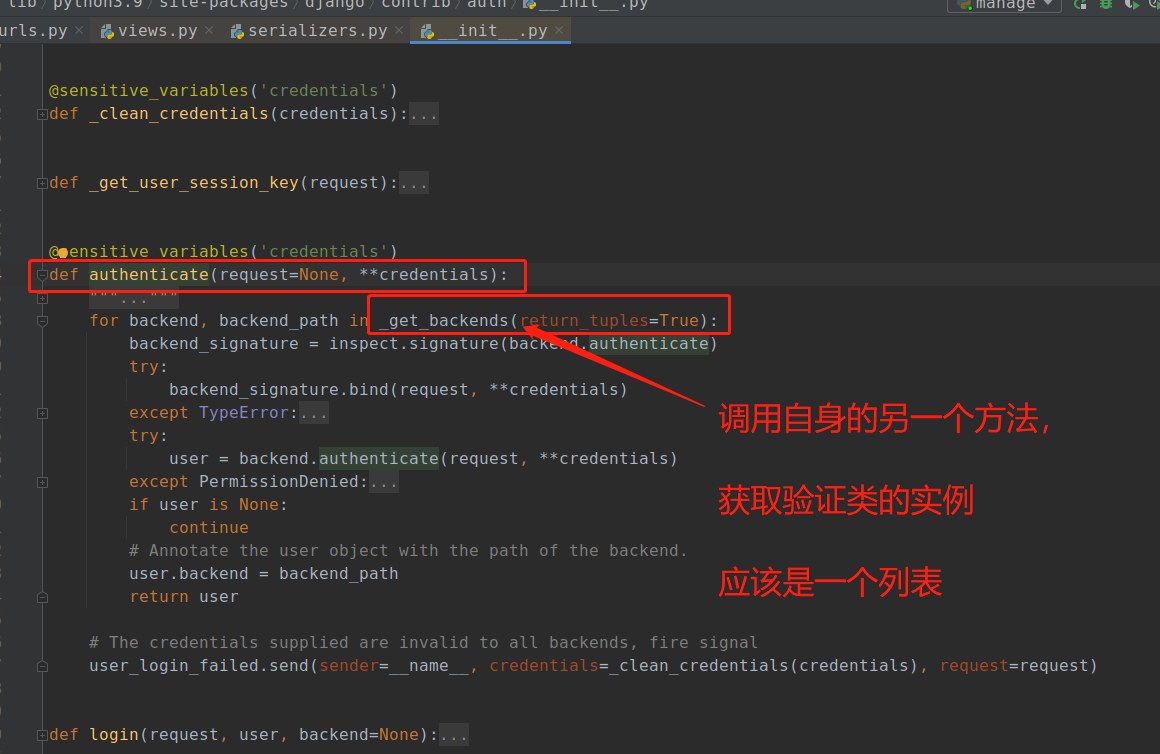The image size is (1160, 754).
Task: Expand the folded _get_user_session_key function
Action: [42, 183]
